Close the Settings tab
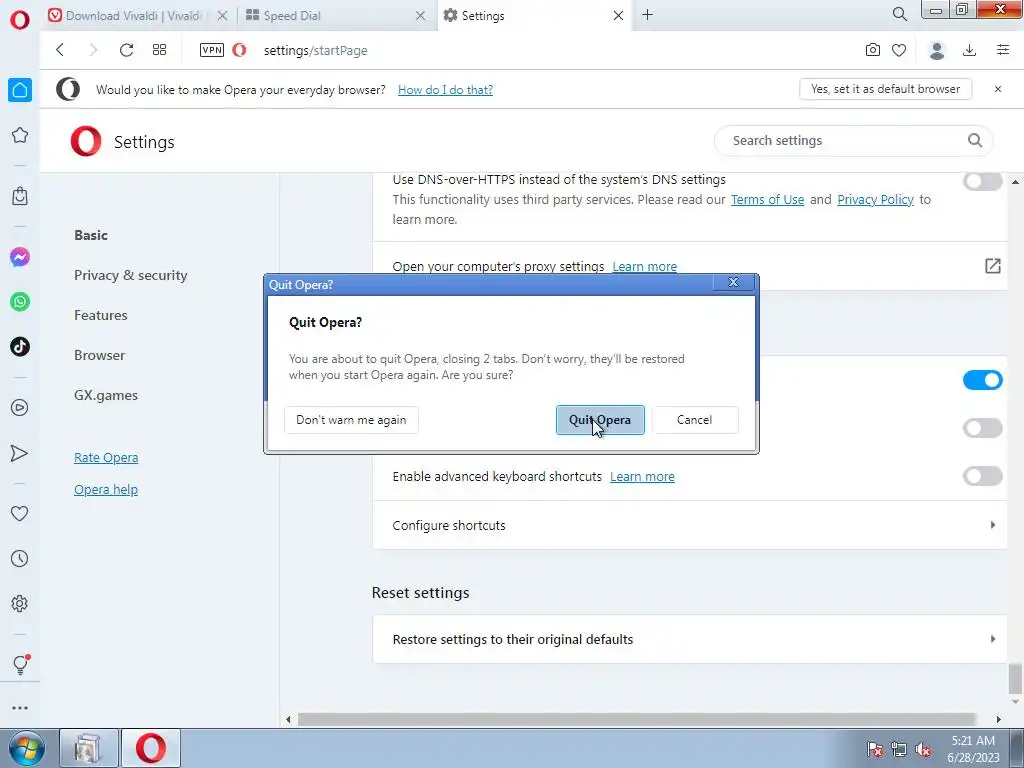This screenshot has width=1024, height=768. tap(618, 16)
